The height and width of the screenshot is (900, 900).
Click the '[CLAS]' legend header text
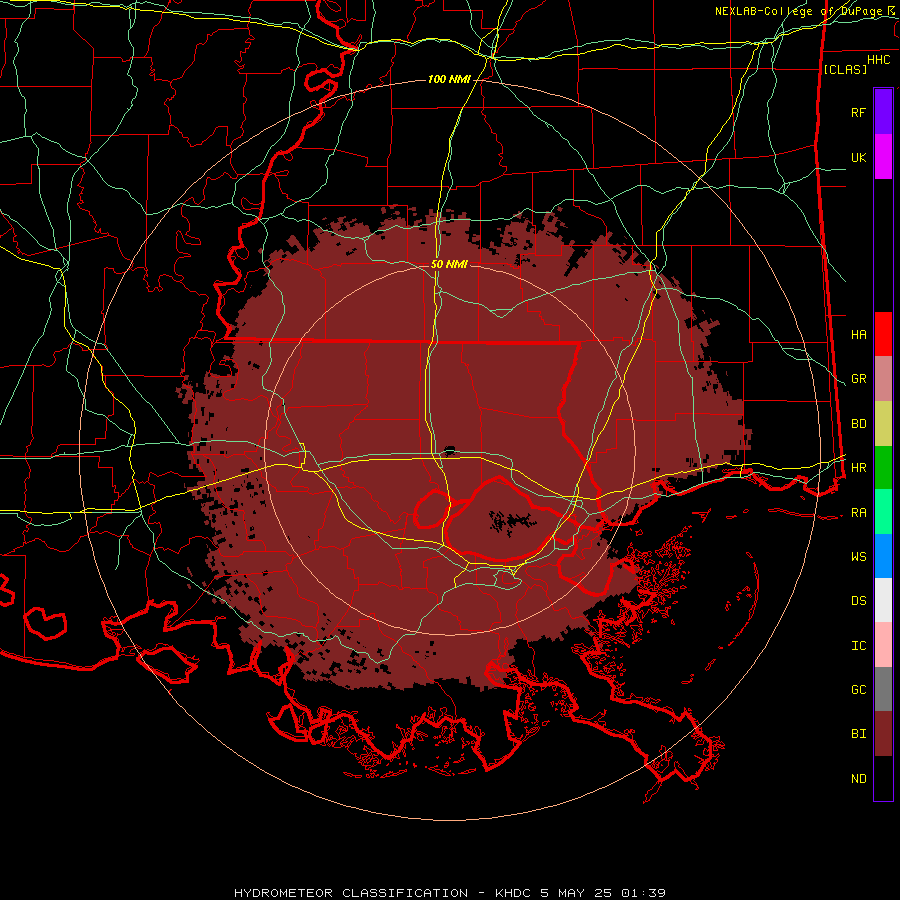click(845, 69)
